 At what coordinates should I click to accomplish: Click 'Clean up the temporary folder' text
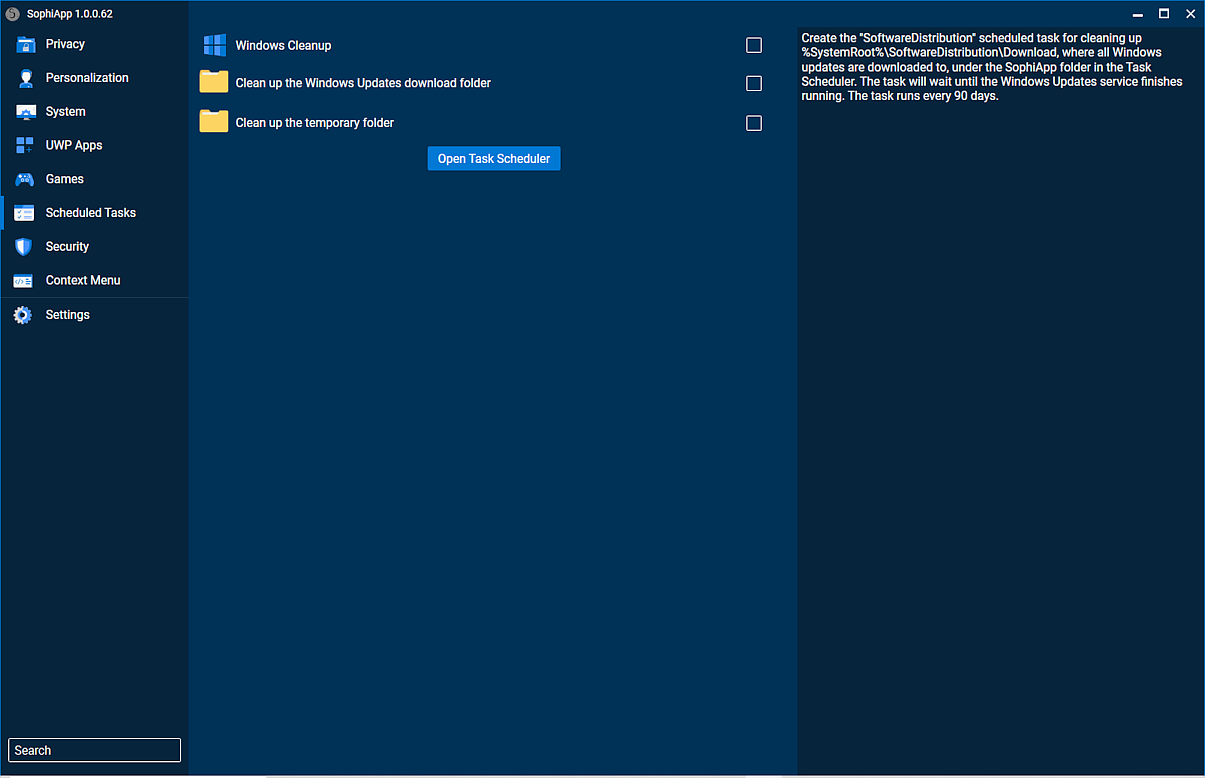(x=315, y=123)
